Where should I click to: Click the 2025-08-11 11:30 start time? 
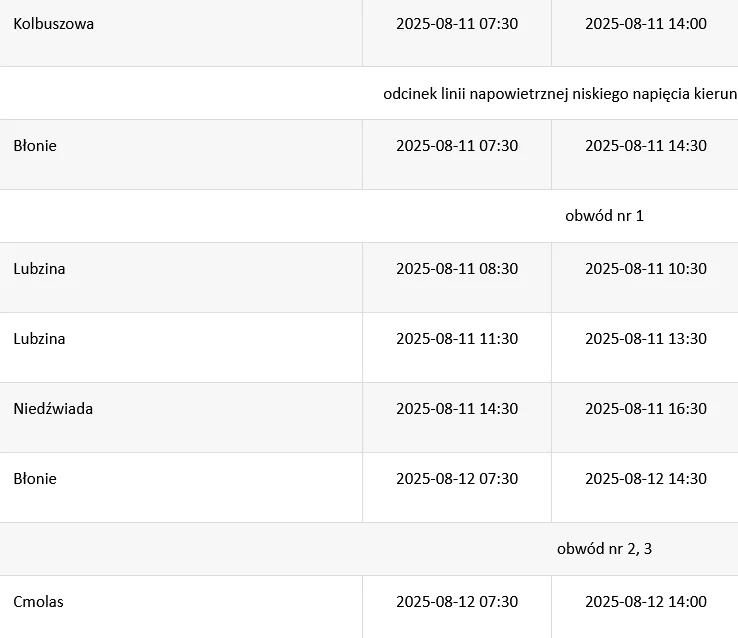[x=457, y=339]
